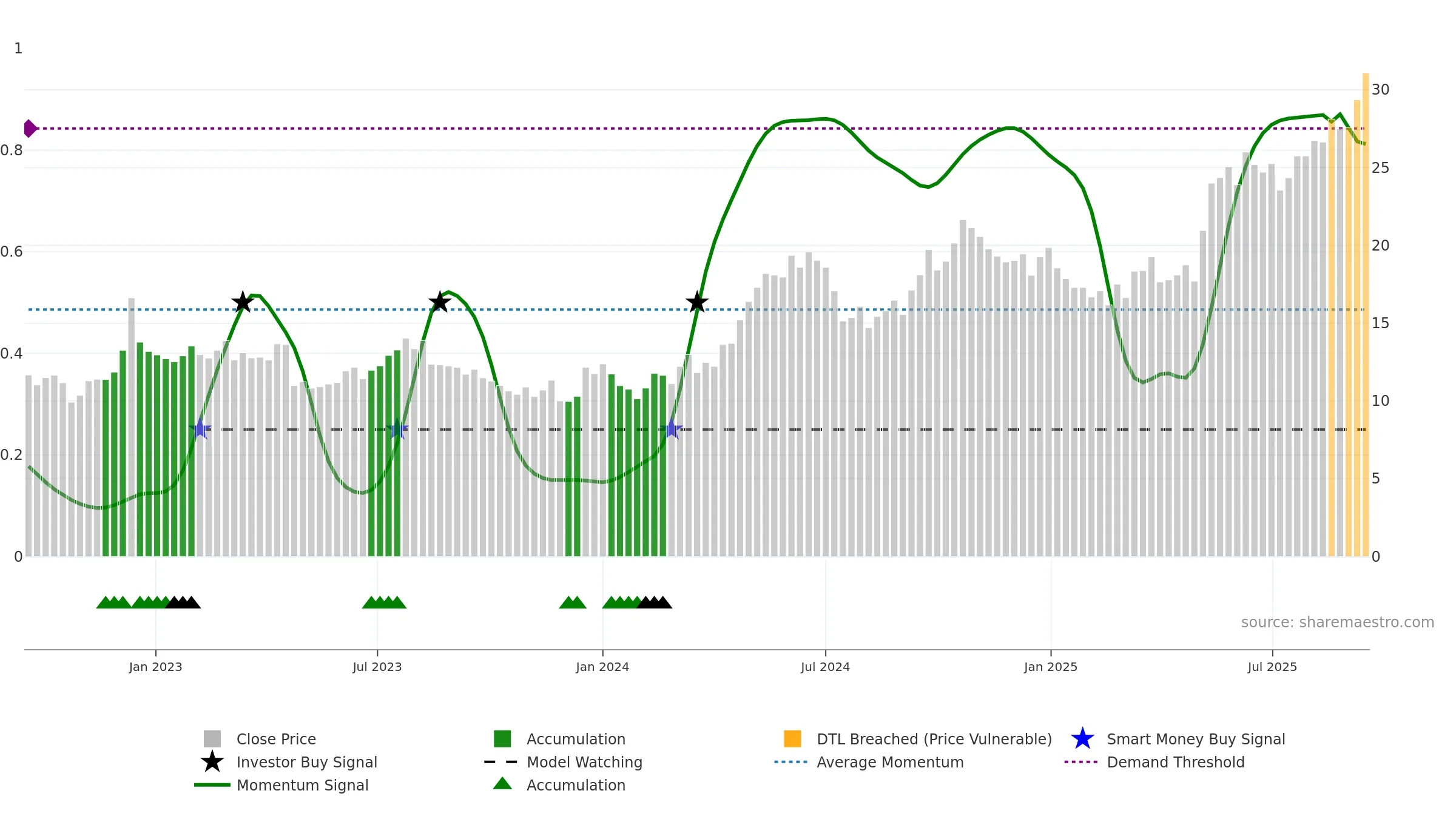Screen dimensions: 1456x819
Task: Click the blue star marker near Jul 2023
Action: (397, 429)
